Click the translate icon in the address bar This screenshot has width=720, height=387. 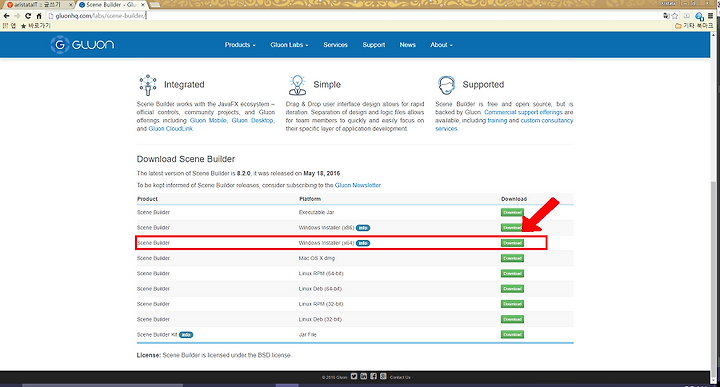point(666,16)
